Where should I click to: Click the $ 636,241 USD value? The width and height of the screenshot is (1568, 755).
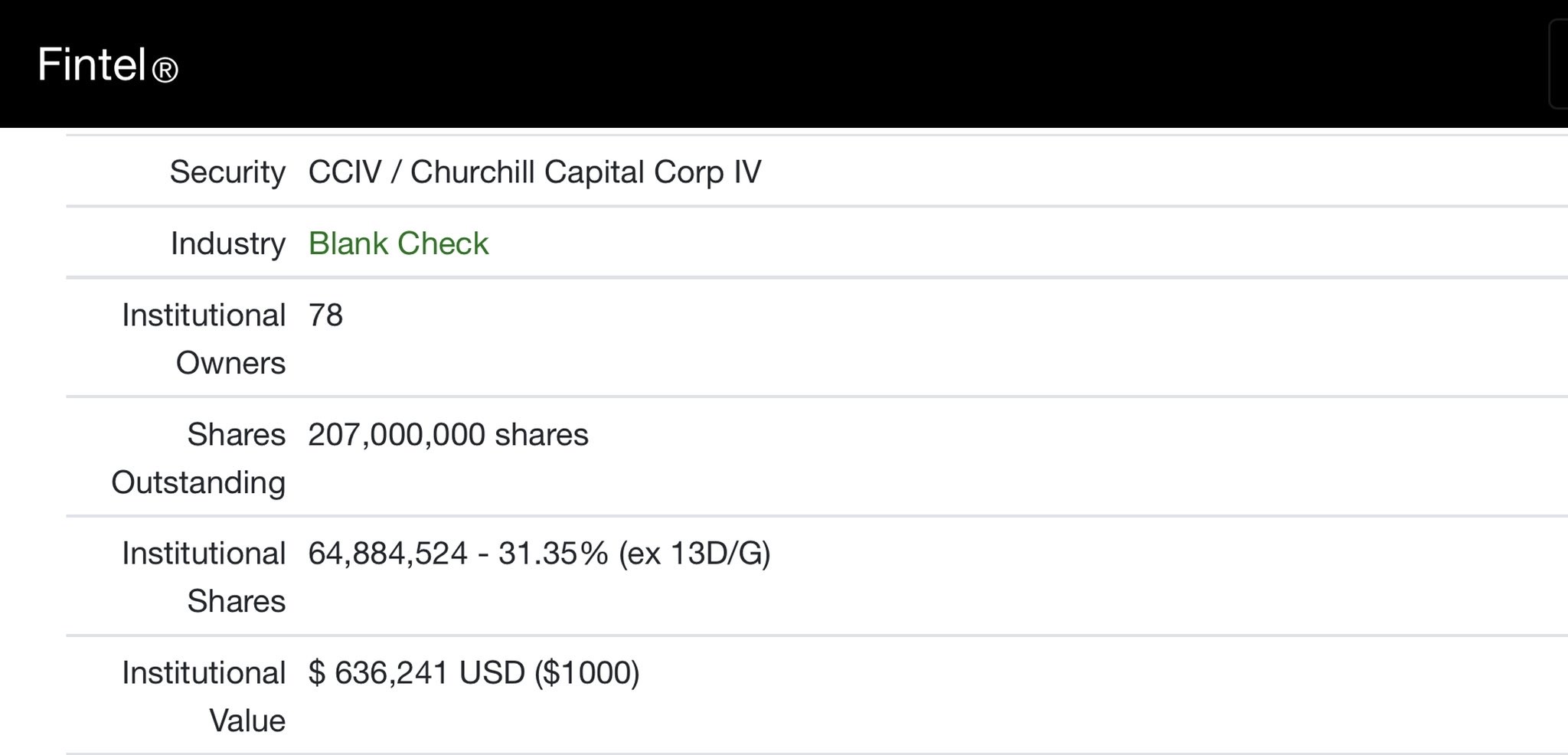coord(416,672)
